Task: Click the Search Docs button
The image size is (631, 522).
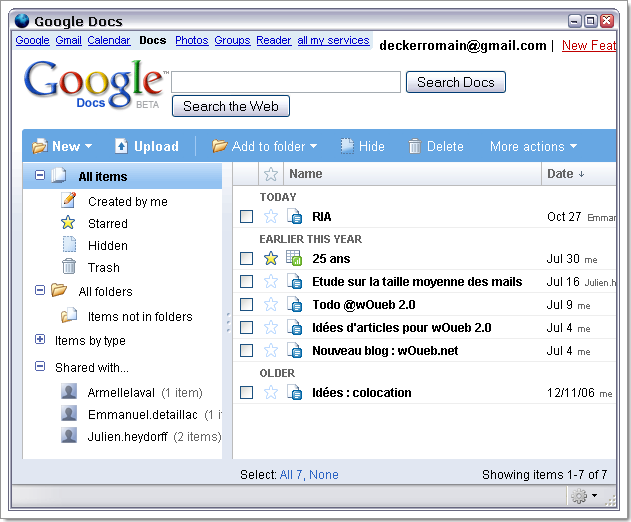Action: pyautogui.click(x=456, y=82)
